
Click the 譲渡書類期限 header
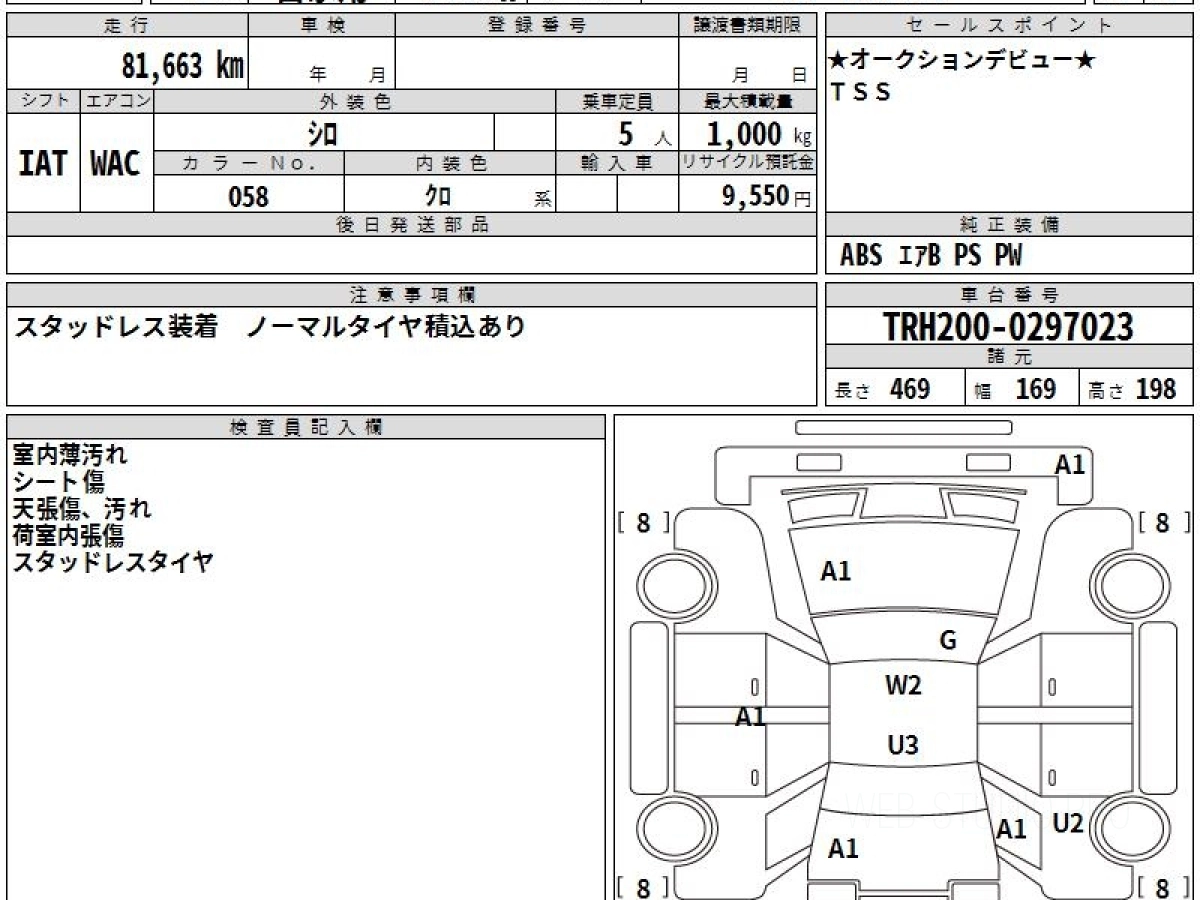(x=747, y=26)
